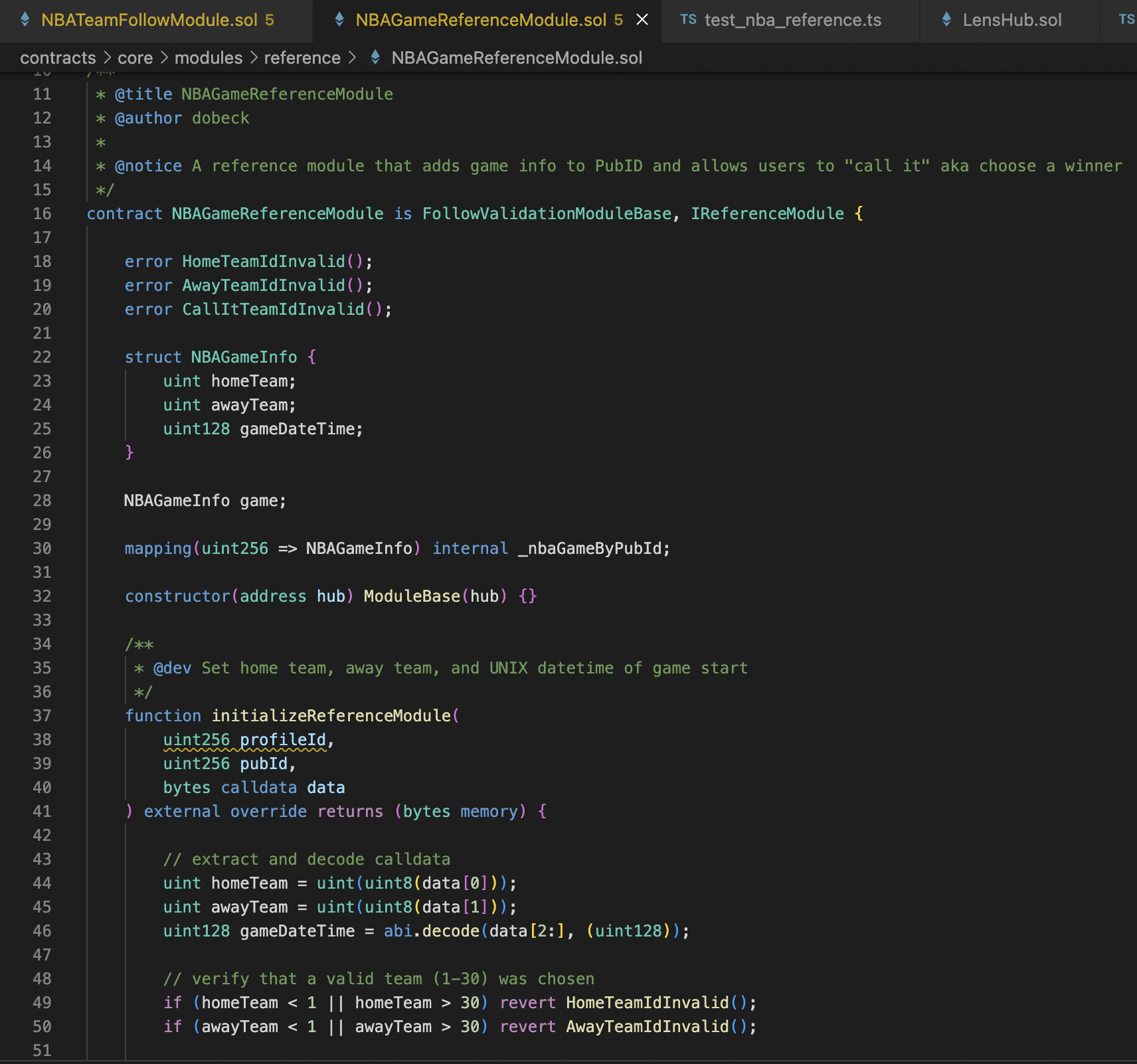Click line number 37 in gutter
This screenshot has width=1137, height=1064.
pyautogui.click(x=42, y=716)
